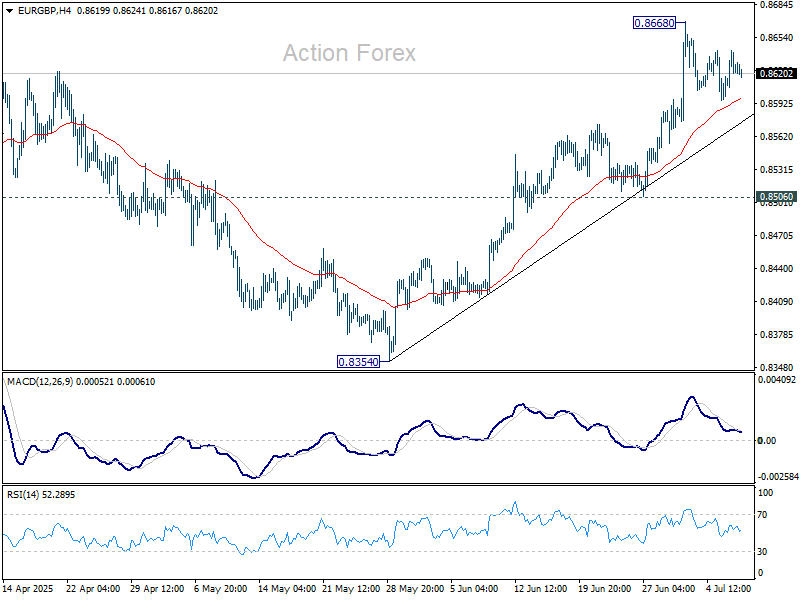Screen dimensions: 800x600
Task: Click the 21 May 12:00 time label
Action: coord(351,588)
